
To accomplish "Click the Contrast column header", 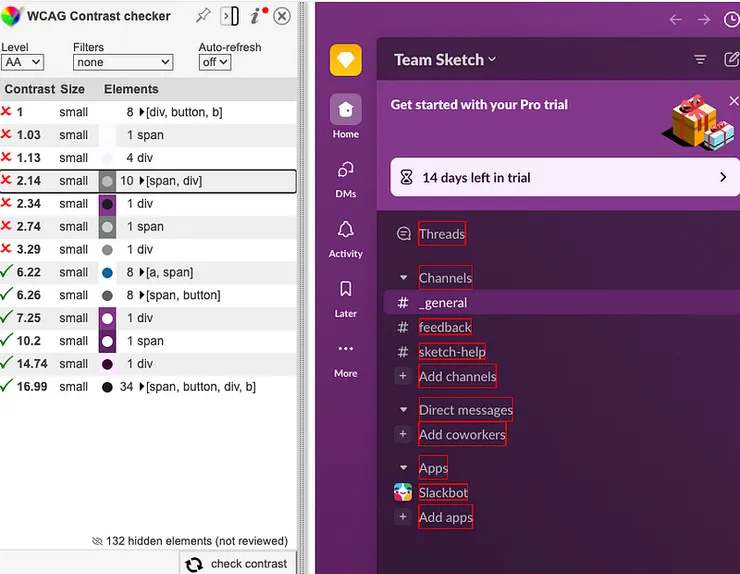I will 30,89.
